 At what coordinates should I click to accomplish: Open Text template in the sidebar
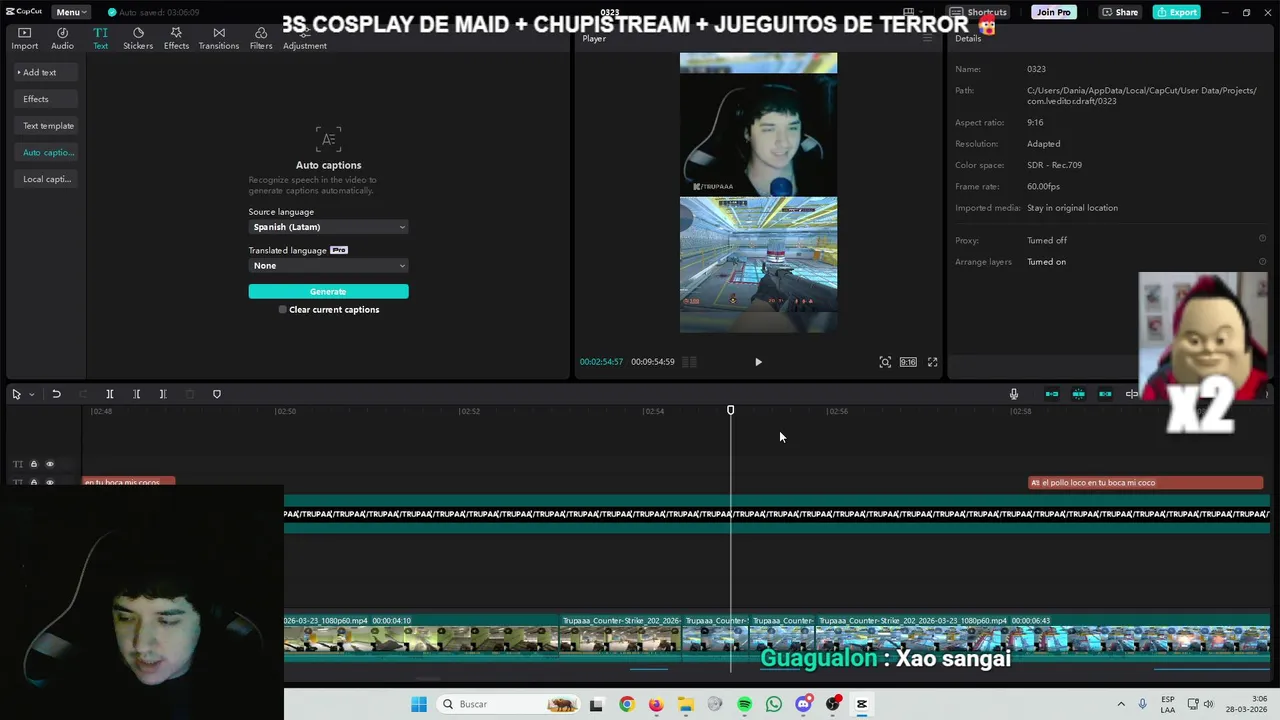pyautogui.click(x=45, y=126)
